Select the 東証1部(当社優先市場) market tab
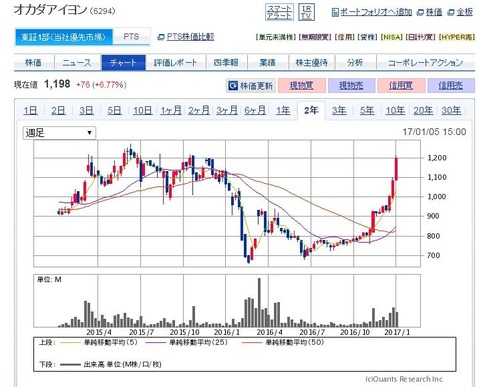The image size is (479, 387). point(64,37)
